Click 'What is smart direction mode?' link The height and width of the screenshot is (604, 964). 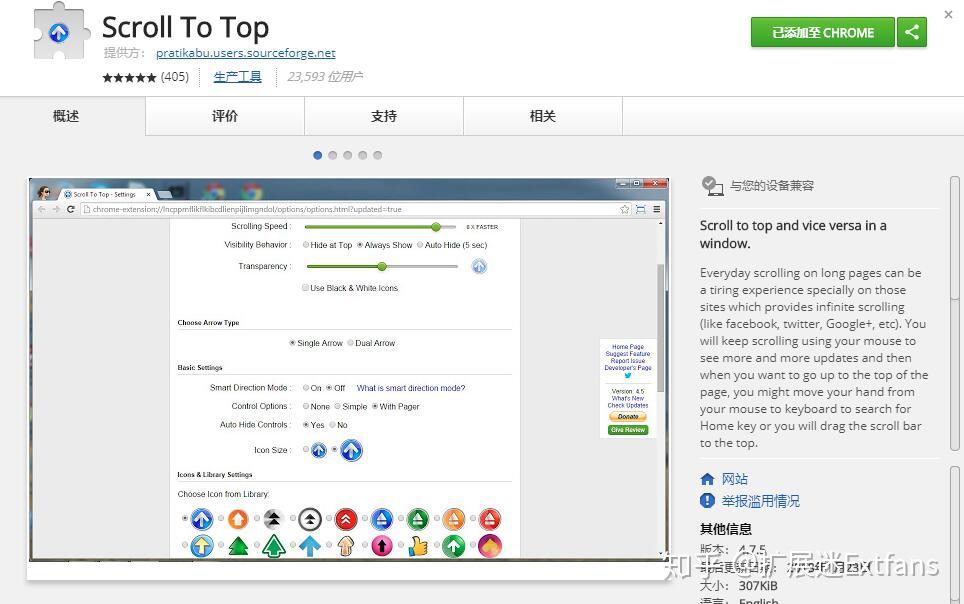click(411, 388)
